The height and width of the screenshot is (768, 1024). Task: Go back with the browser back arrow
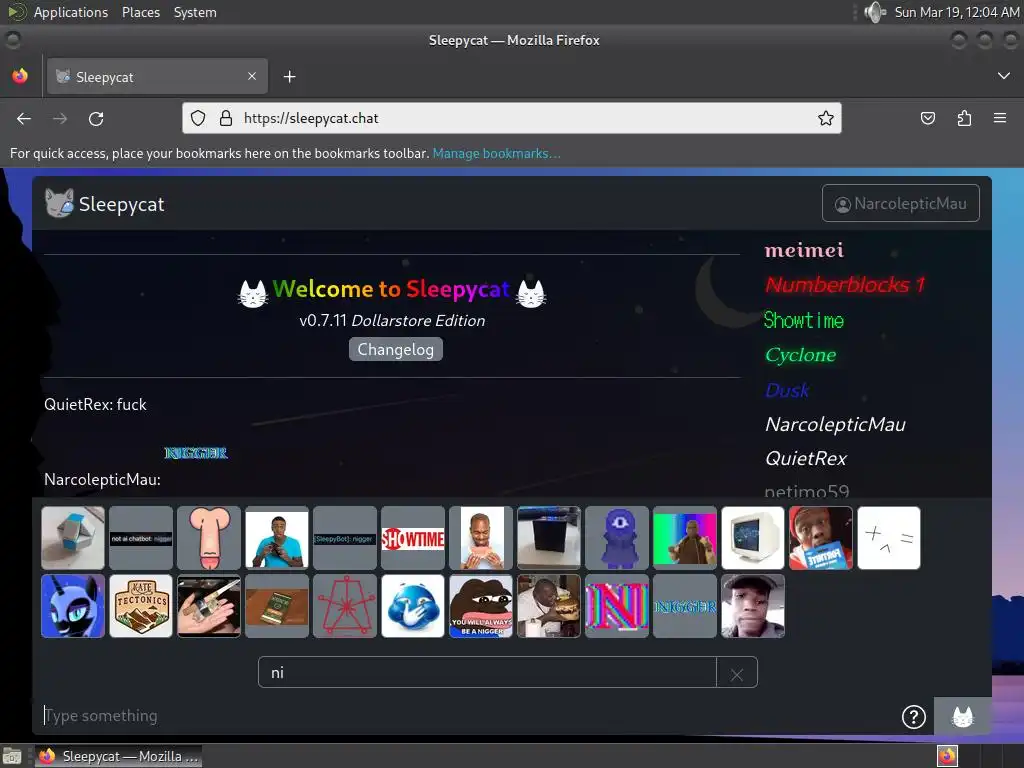click(x=24, y=118)
